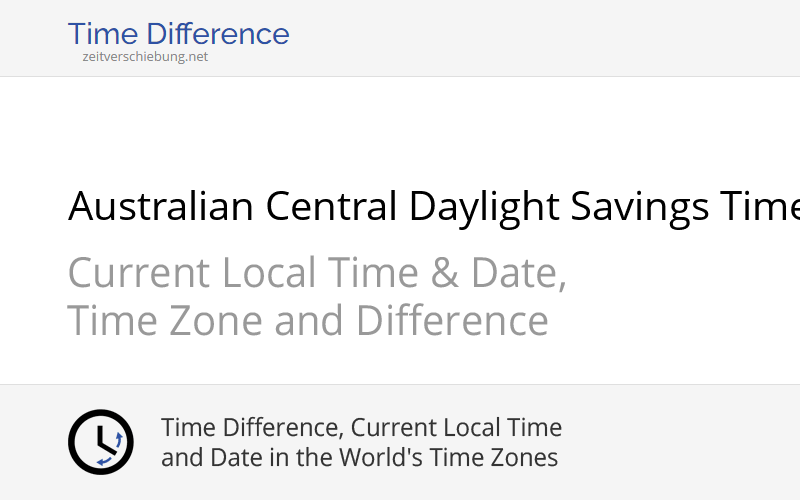800x500 pixels.
Task: Click footer text "Time Difference, Current Local Time"
Action: [x=361, y=428]
